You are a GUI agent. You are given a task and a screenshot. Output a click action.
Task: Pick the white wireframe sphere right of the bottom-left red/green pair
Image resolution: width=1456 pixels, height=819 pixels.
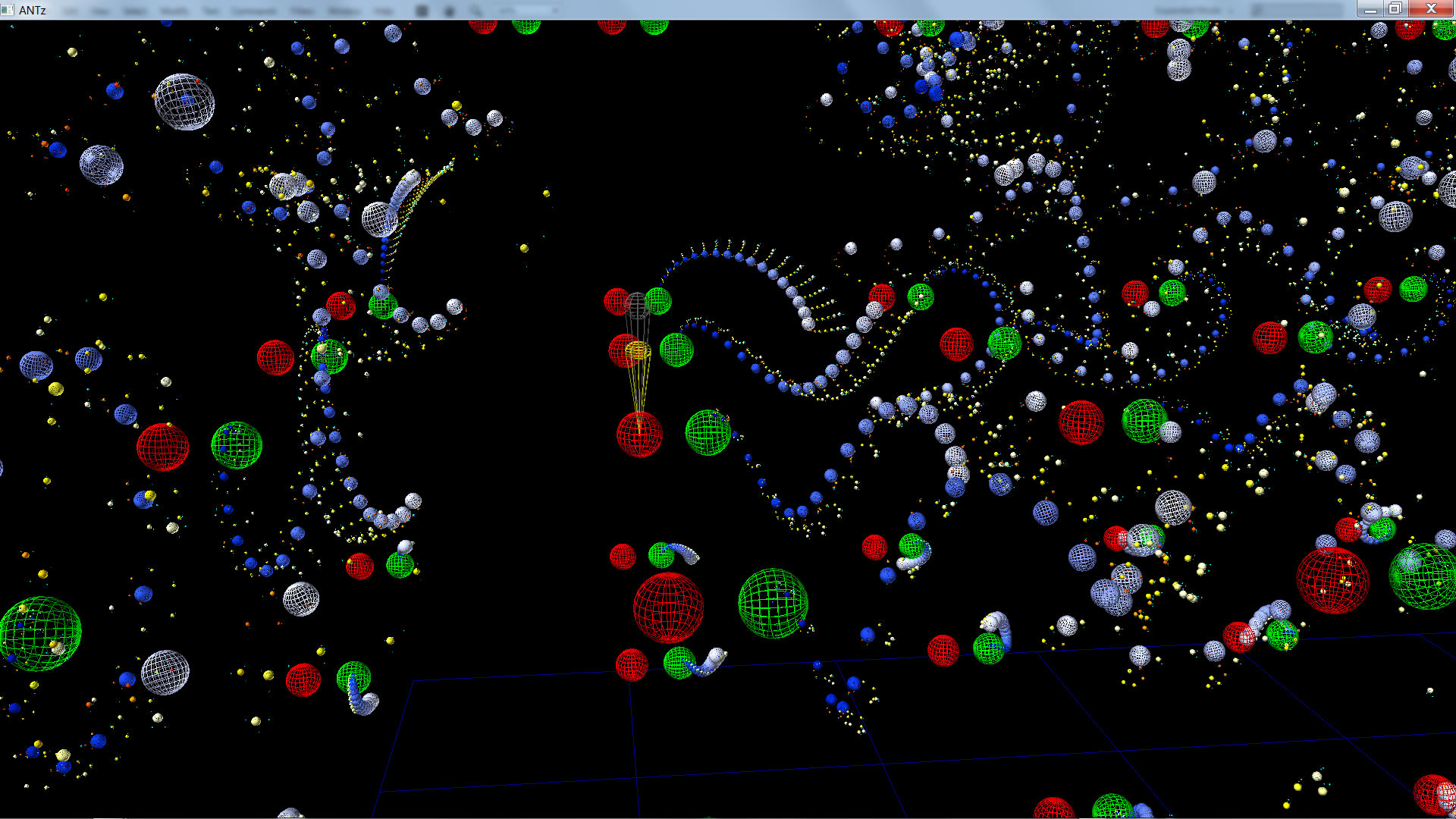301,599
